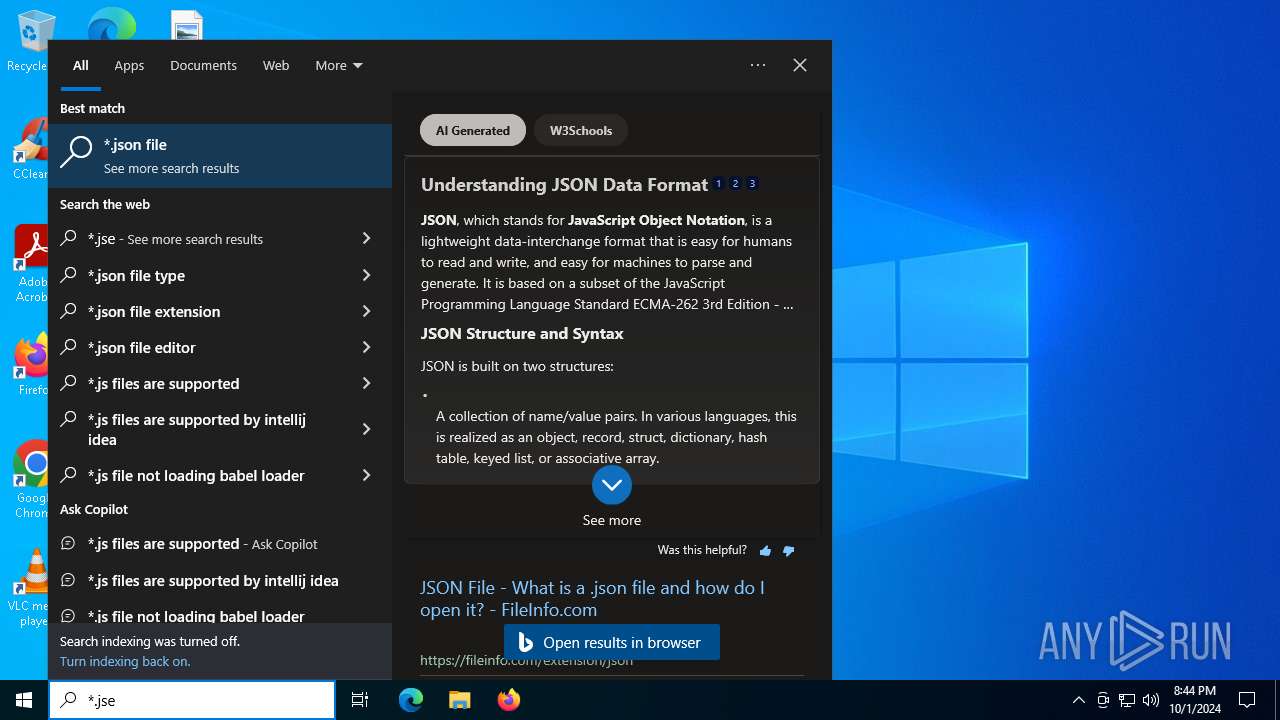This screenshot has width=1280, height=720.
Task: Open the network status tray icon
Action: pos(1127,700)
